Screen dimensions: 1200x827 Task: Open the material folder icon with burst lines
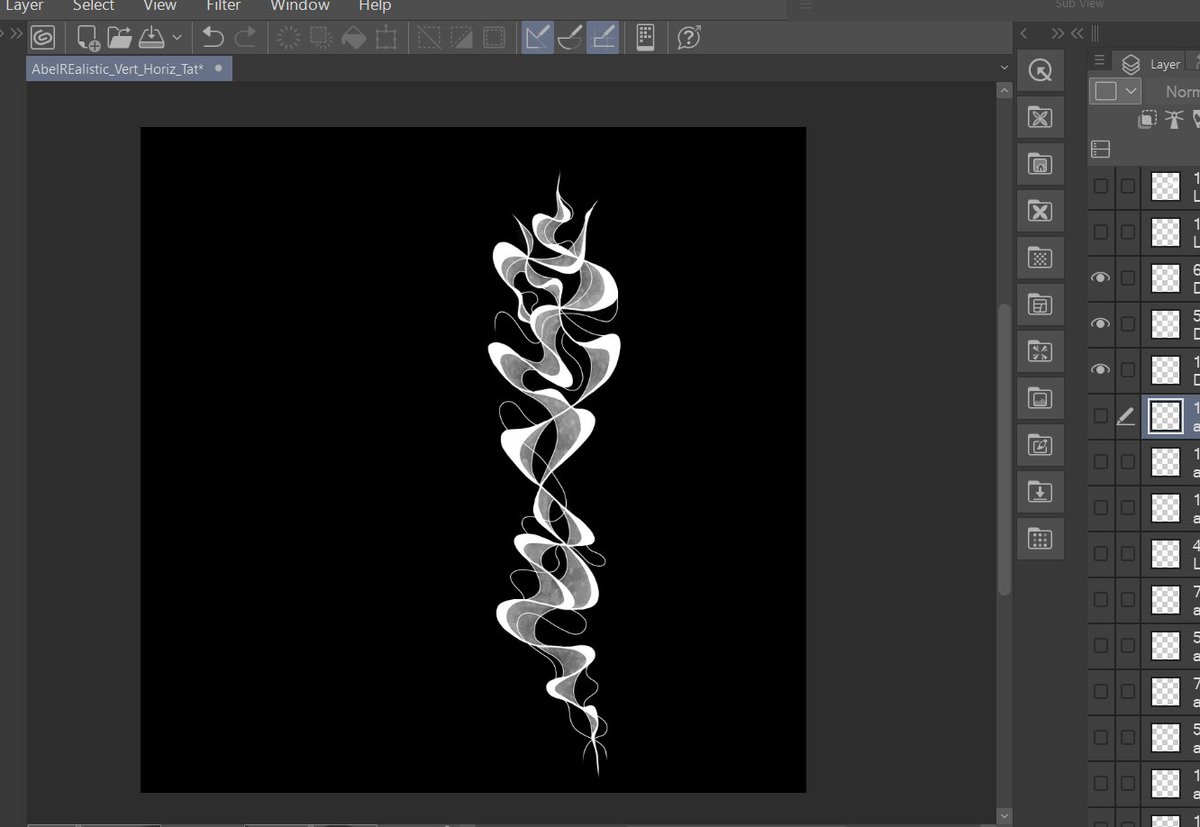1040,352
